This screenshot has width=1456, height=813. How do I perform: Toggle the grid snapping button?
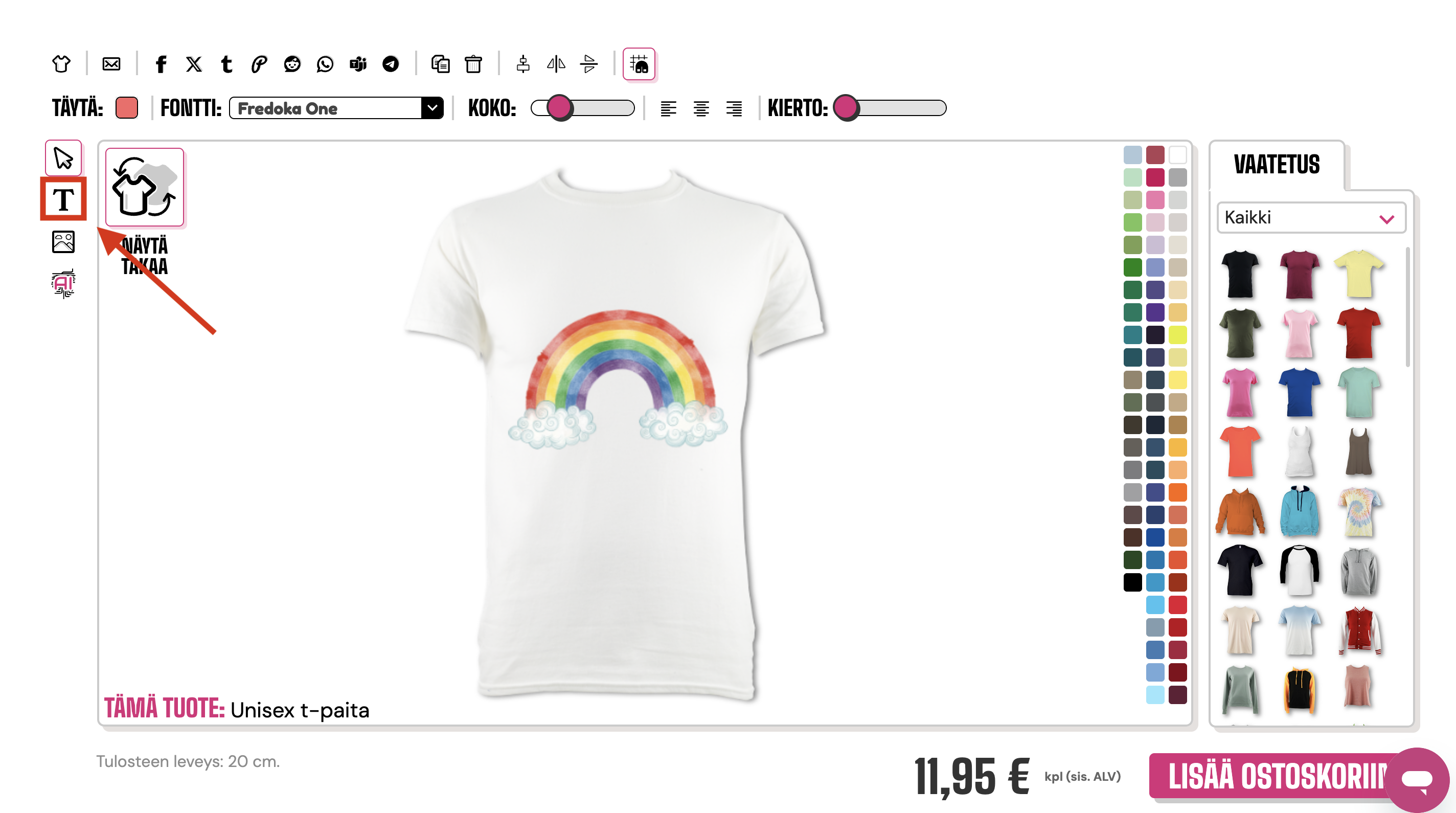click(x=639, y=64)
